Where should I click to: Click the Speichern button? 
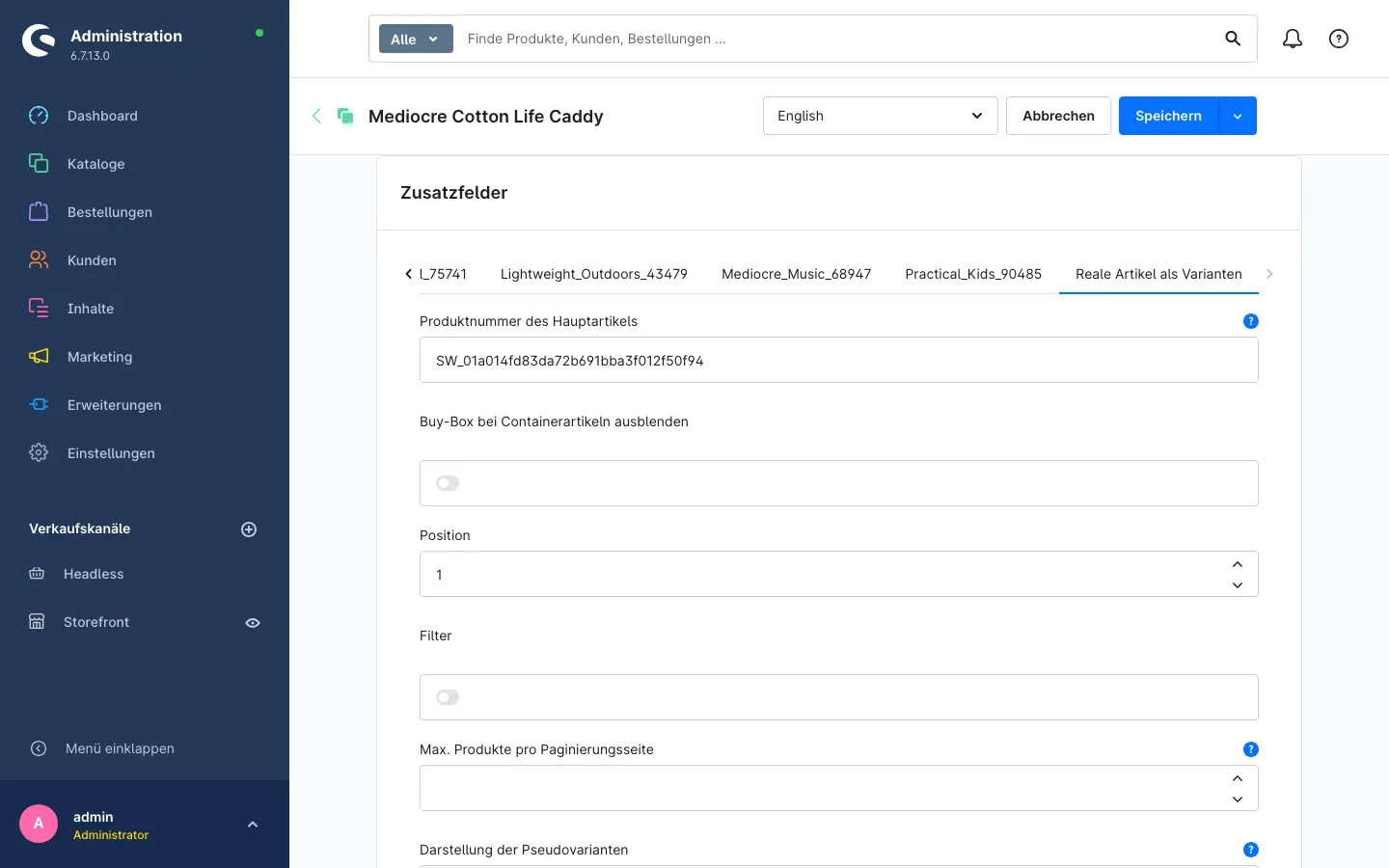pyautogui.click(x=1168, y=116)
